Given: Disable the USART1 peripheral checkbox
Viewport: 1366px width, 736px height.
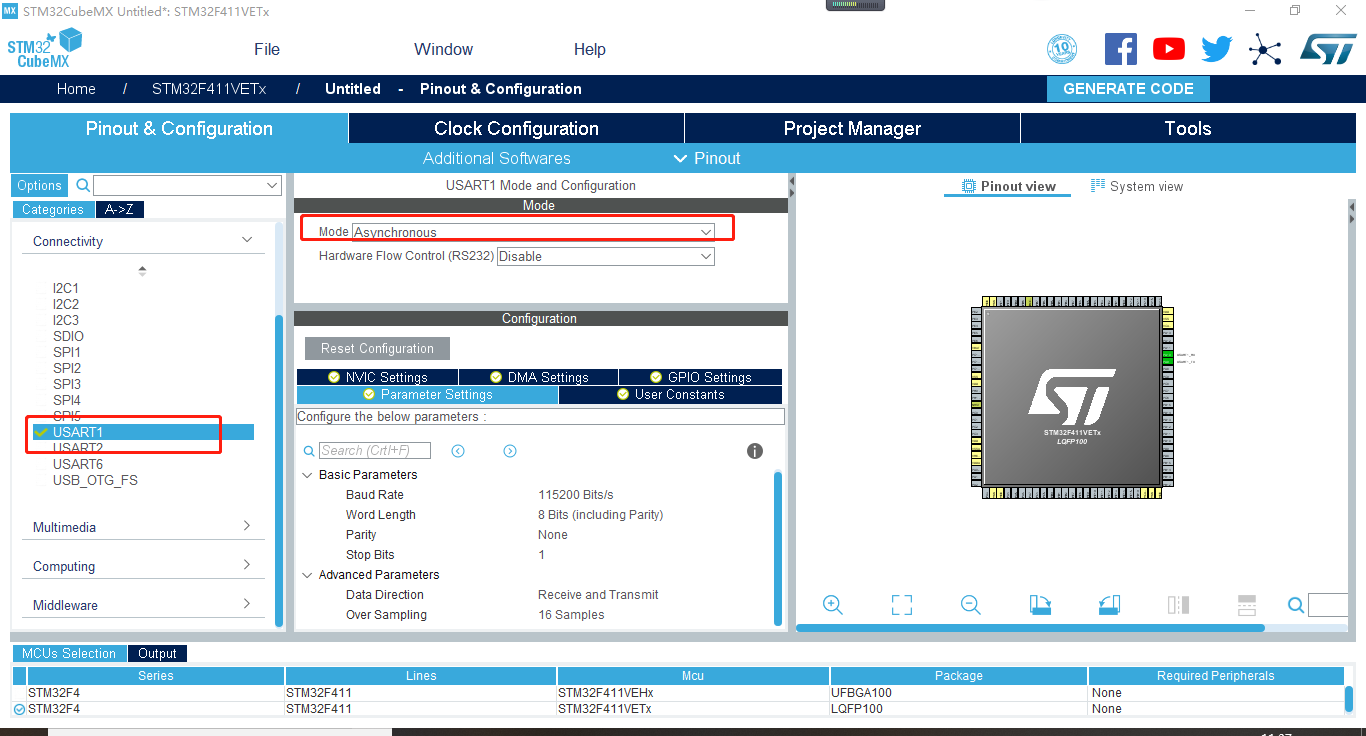Looking at the screenshot, I should tap(41, 432).
